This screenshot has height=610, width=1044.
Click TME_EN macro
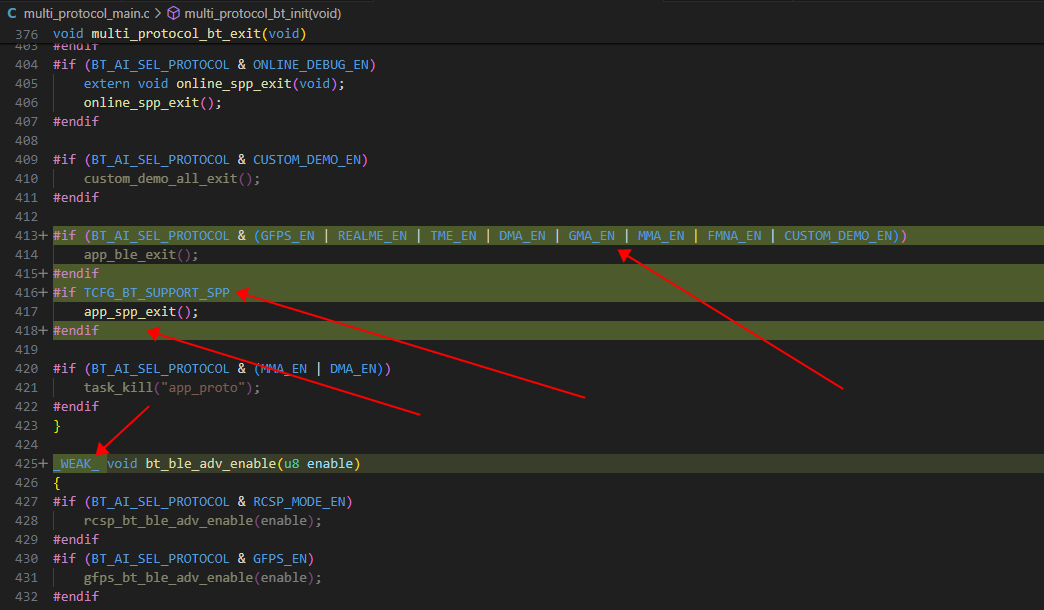coord(453,236)
